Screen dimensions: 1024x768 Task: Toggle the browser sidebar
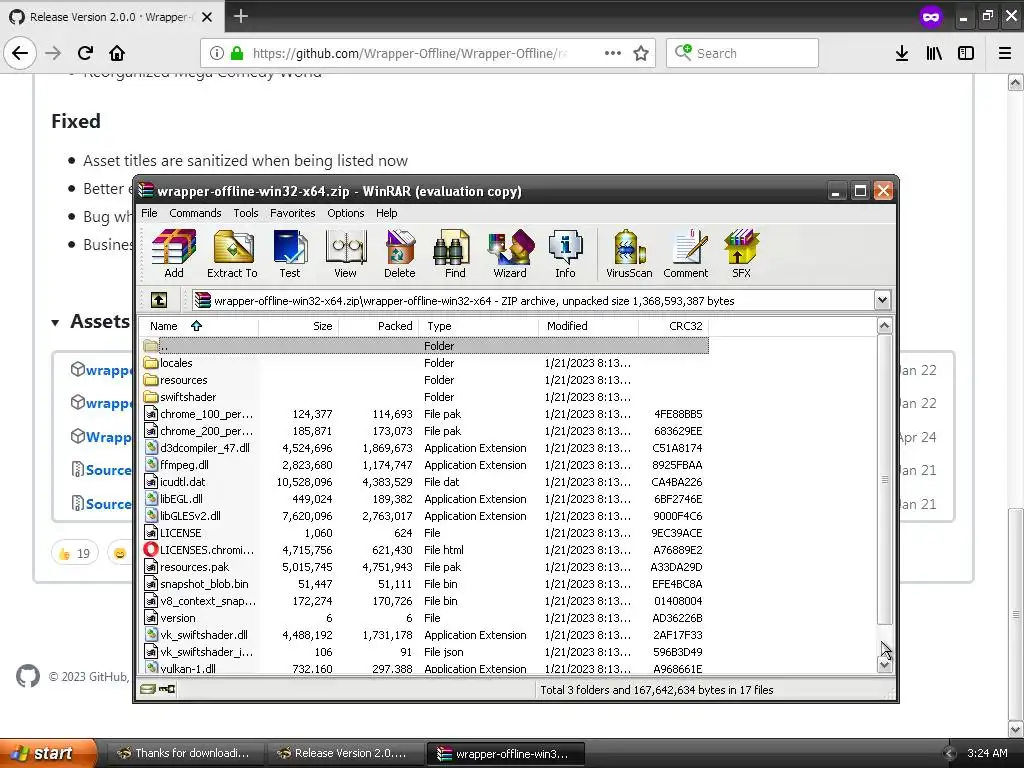[966, 54]
